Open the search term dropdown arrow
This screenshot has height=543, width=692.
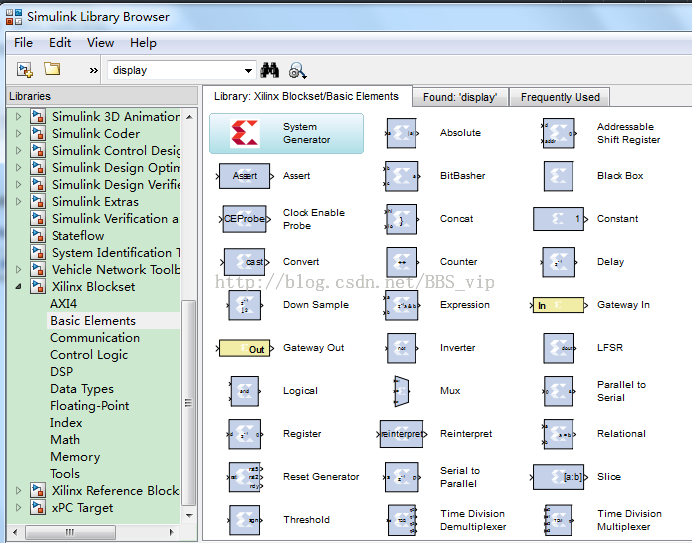[248, 71]
